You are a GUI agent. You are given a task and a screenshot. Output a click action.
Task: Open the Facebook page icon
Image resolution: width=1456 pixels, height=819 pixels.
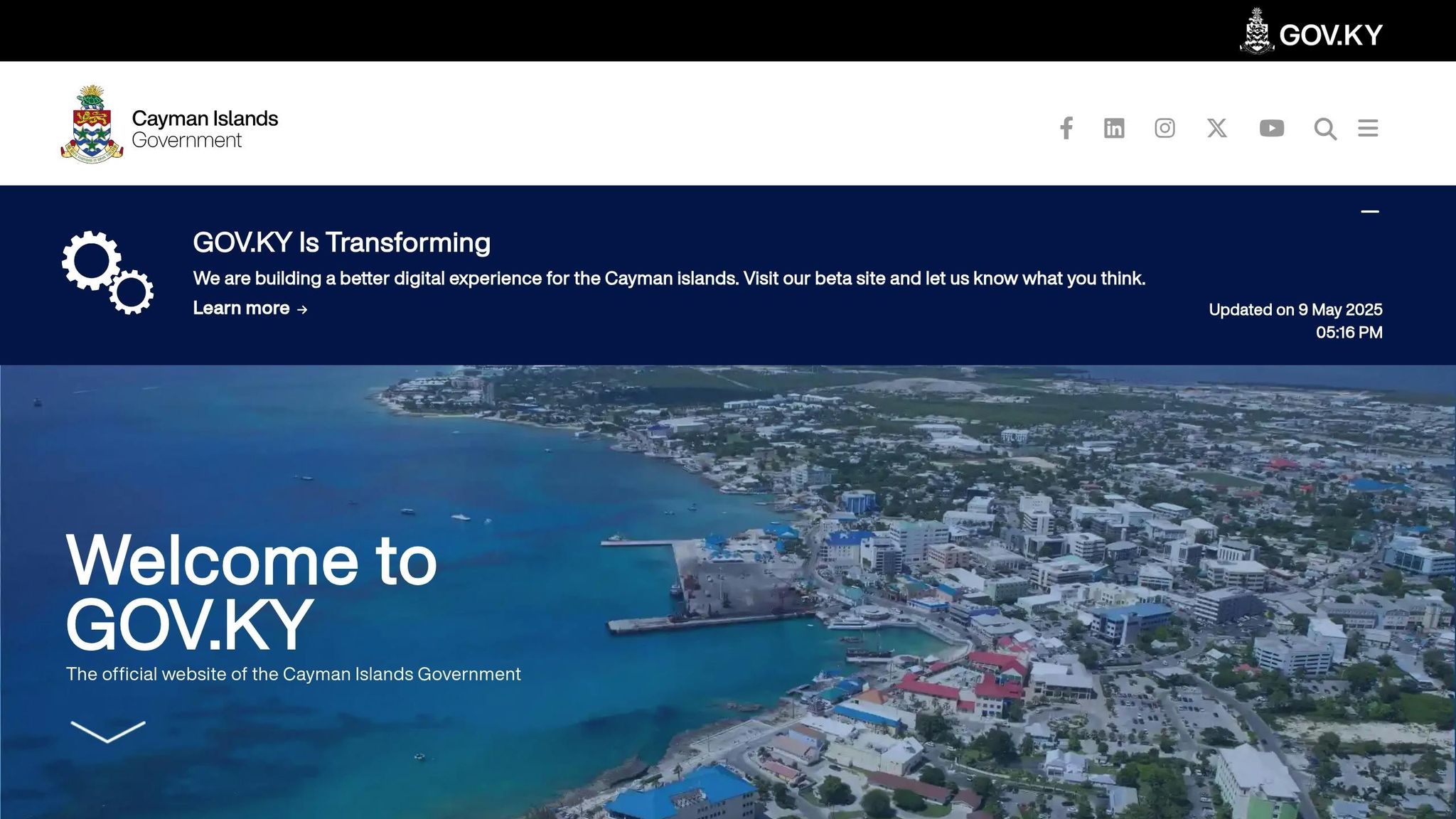tap(1066, 128)
